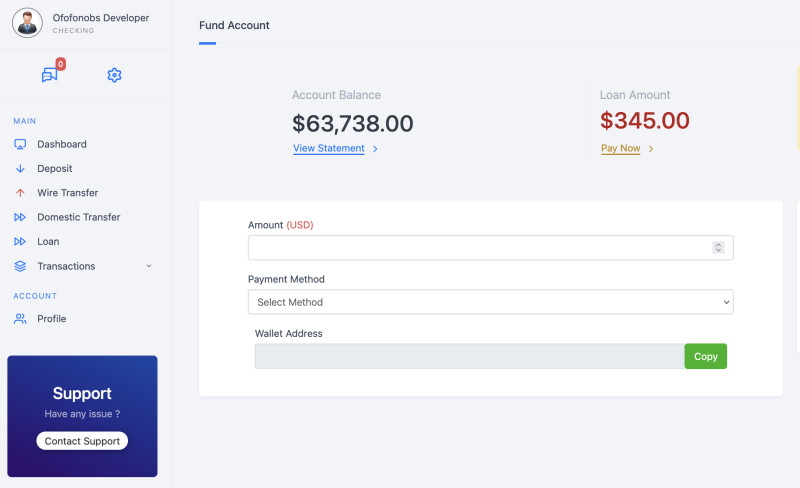Open Wire Transfer from the sidebar
Viewport: 800px width, 488px height.
(x=67, y=193)
